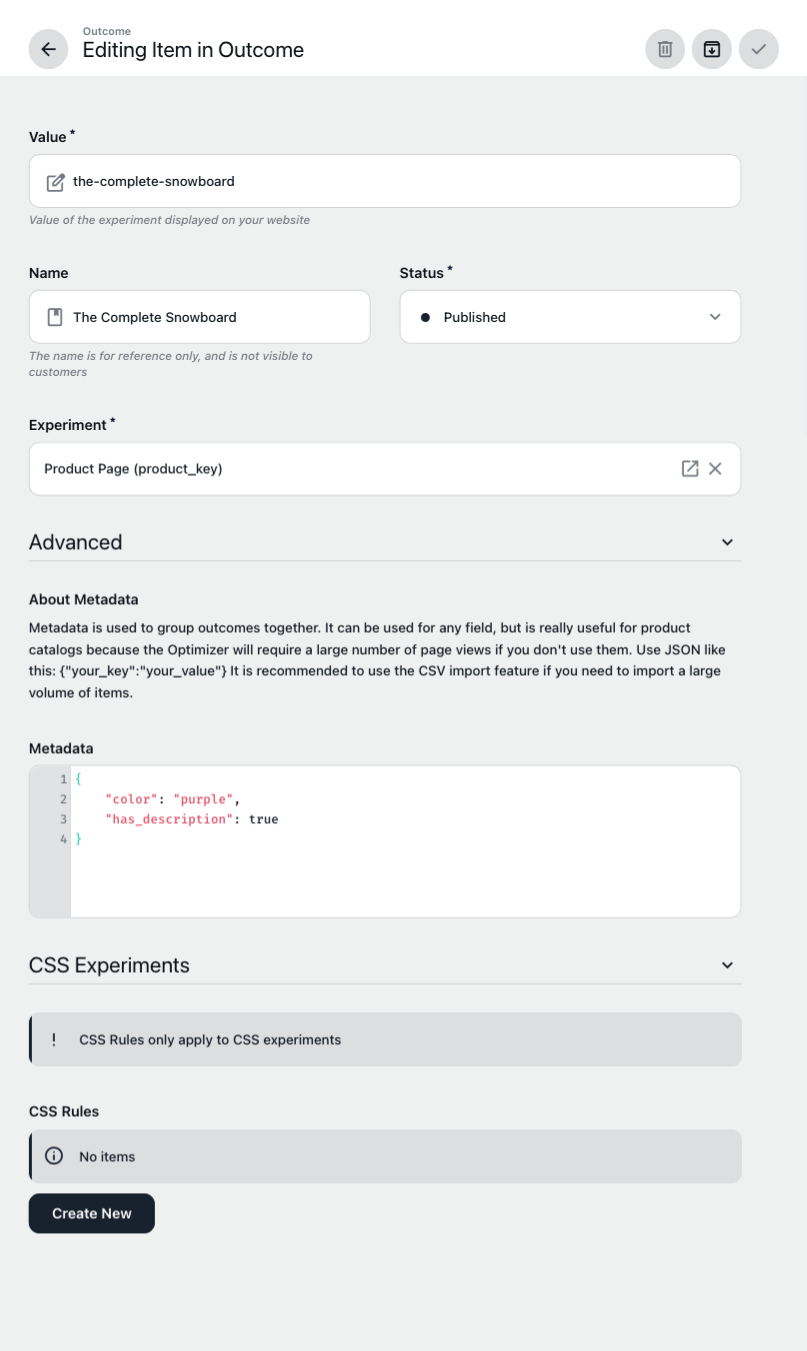Collapse the Advanced section
807x1351 pixels.
(727, 542)
